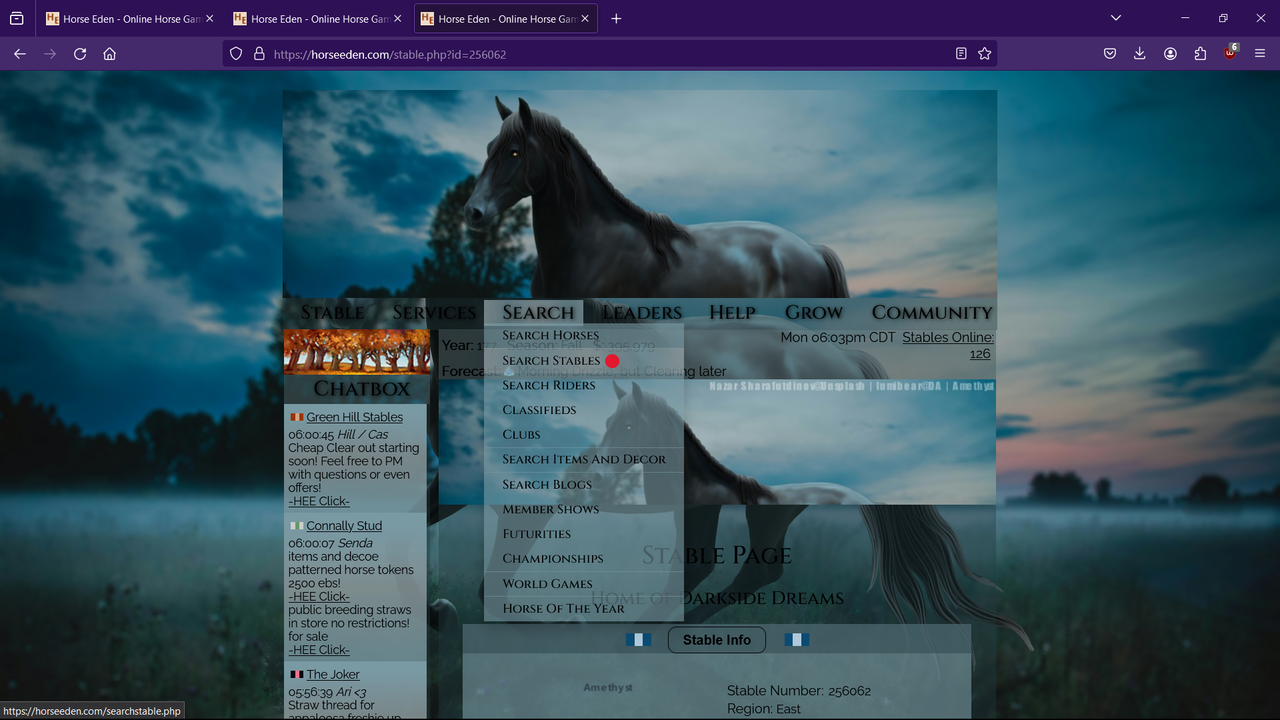
Task: Click the Chatbox heading
Action: 362,388
